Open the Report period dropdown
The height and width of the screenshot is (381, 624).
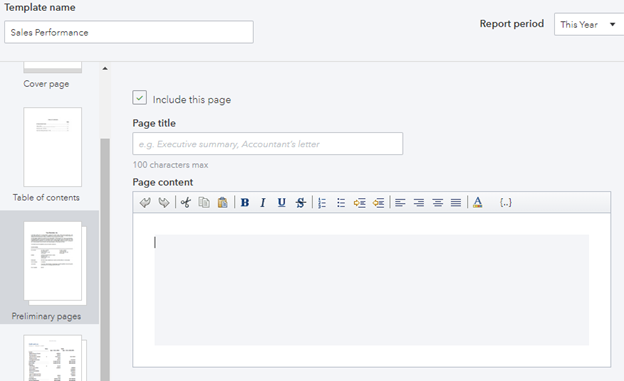(x=589, y=24)
